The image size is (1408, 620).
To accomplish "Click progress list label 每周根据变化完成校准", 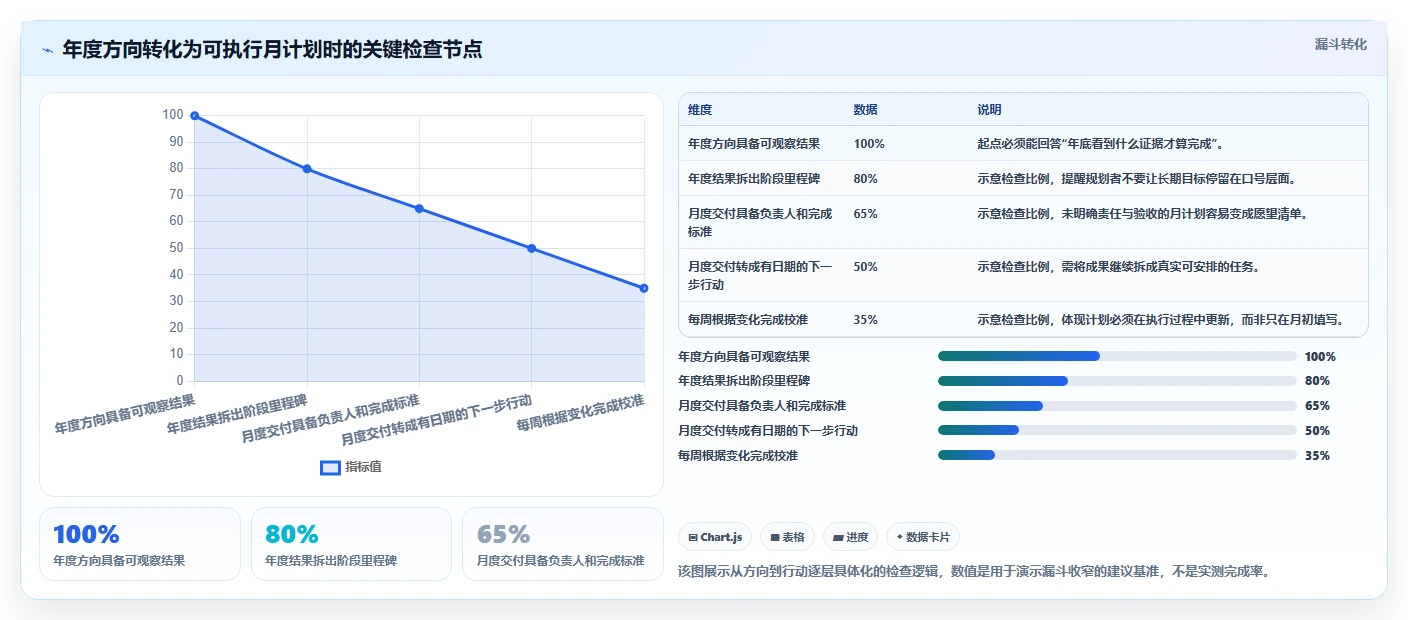I will [x=738, y=456].
